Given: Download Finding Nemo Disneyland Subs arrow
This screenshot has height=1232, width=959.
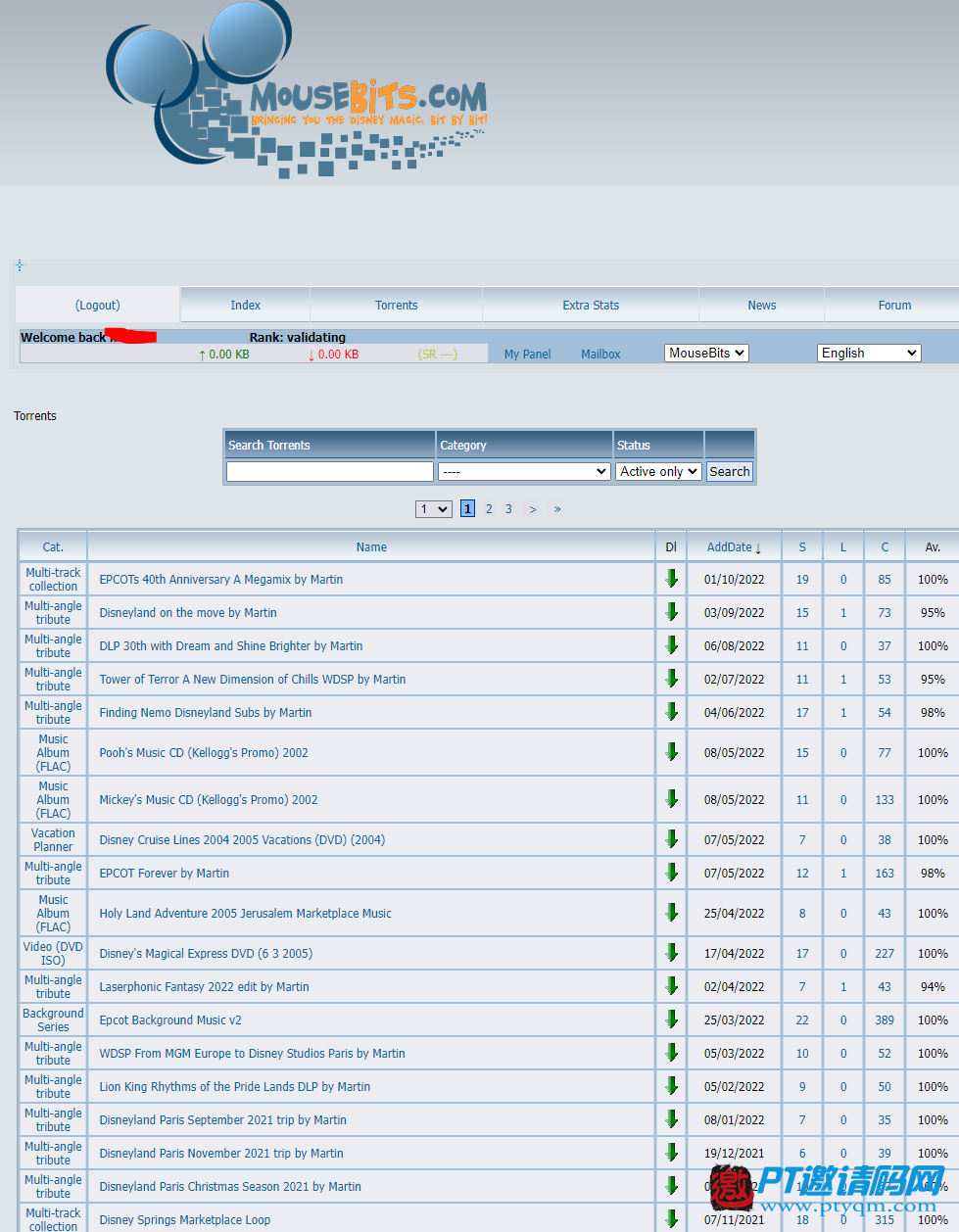Looking at the screenshot, I should tap(671, 712).
